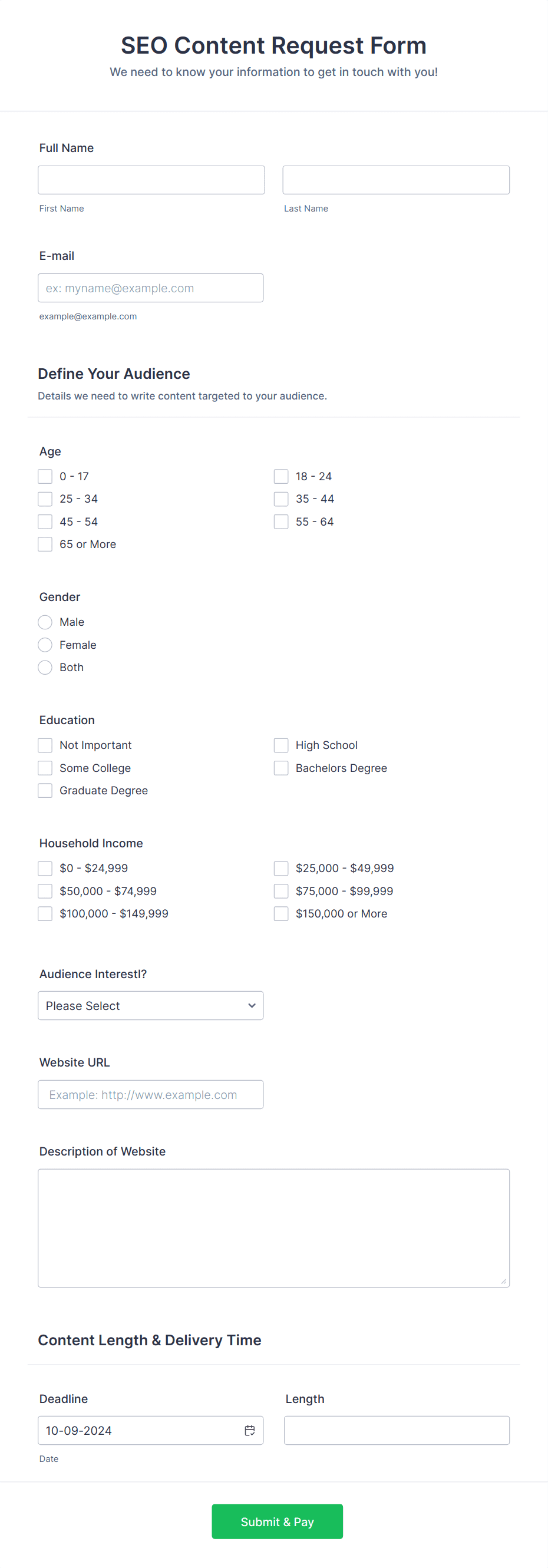Check the 'Graduate Degree' checkbox
The width and height of the screenshot is (548, 1568).
(x=44, y=790)
